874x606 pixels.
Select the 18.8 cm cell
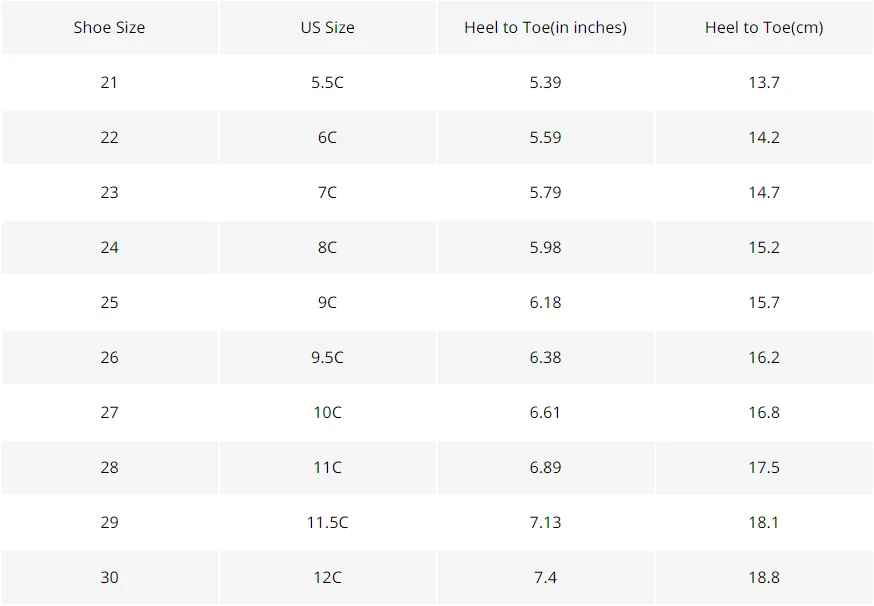coord(764,578)
